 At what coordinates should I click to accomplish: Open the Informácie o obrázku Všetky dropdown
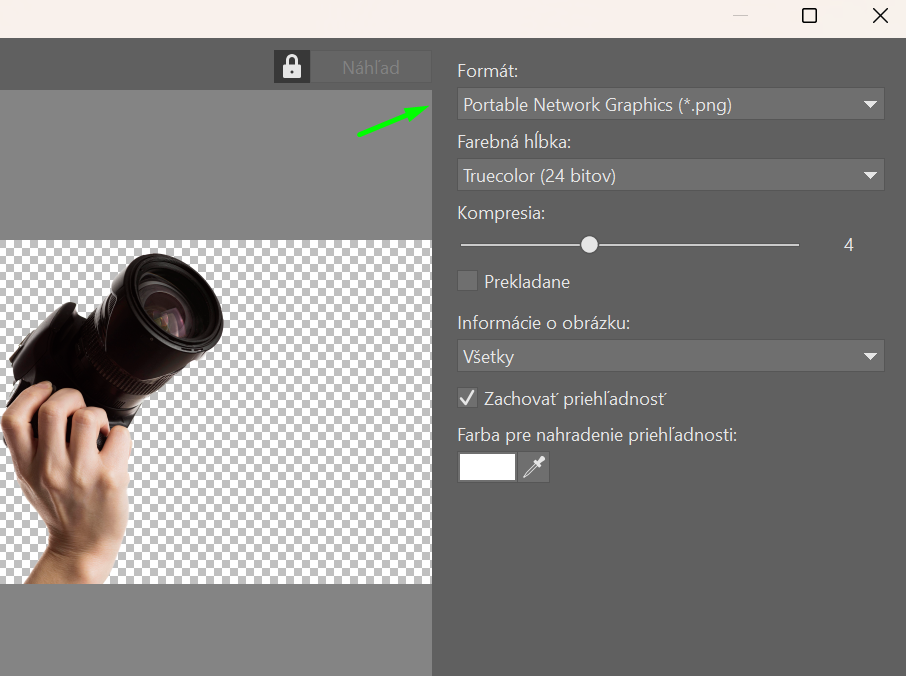click(671, 356)
